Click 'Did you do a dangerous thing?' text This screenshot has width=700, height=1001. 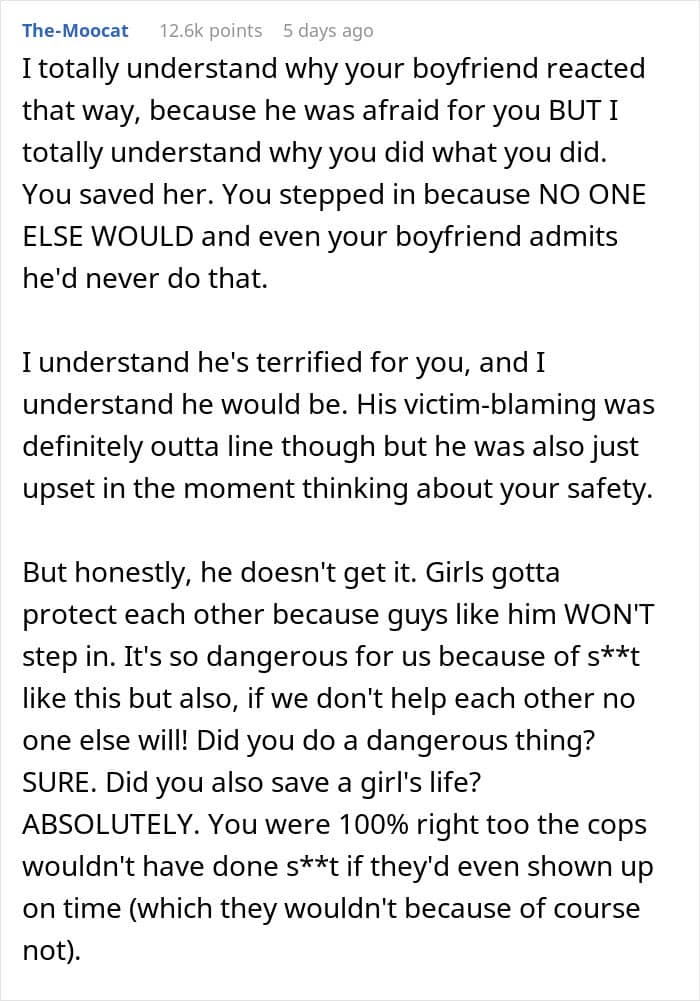[396, 741]
